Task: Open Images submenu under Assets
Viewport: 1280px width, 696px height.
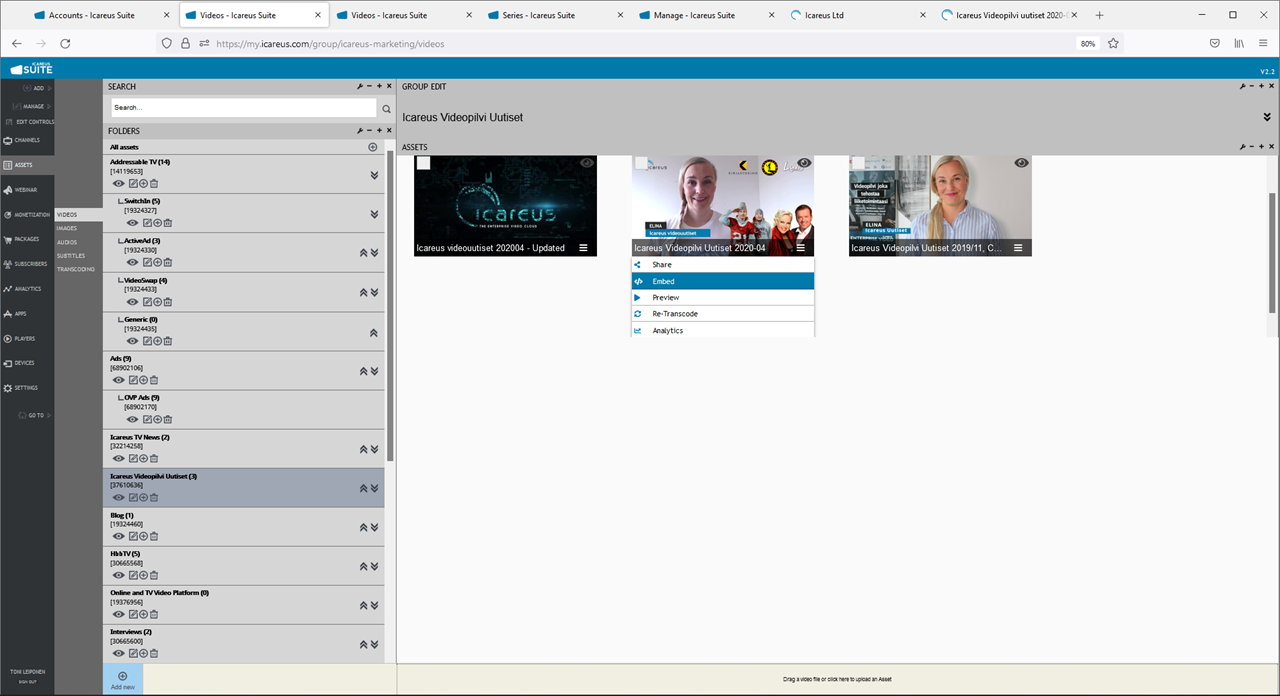Action: 67,228
